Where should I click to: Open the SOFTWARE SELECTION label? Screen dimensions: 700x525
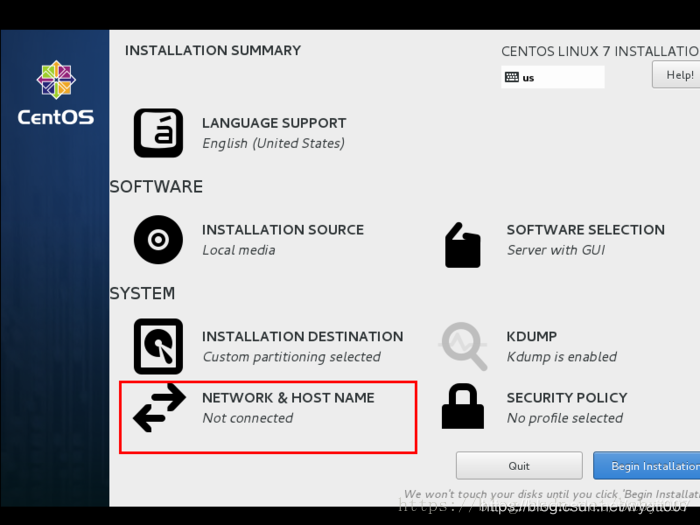[x=586, y=230]
